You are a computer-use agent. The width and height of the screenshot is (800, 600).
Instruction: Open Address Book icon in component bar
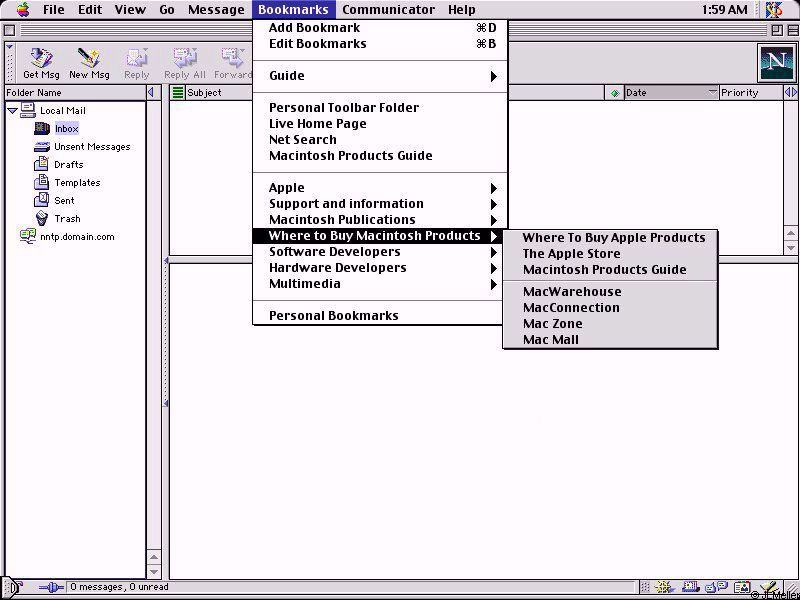click(x=742, y=587)
